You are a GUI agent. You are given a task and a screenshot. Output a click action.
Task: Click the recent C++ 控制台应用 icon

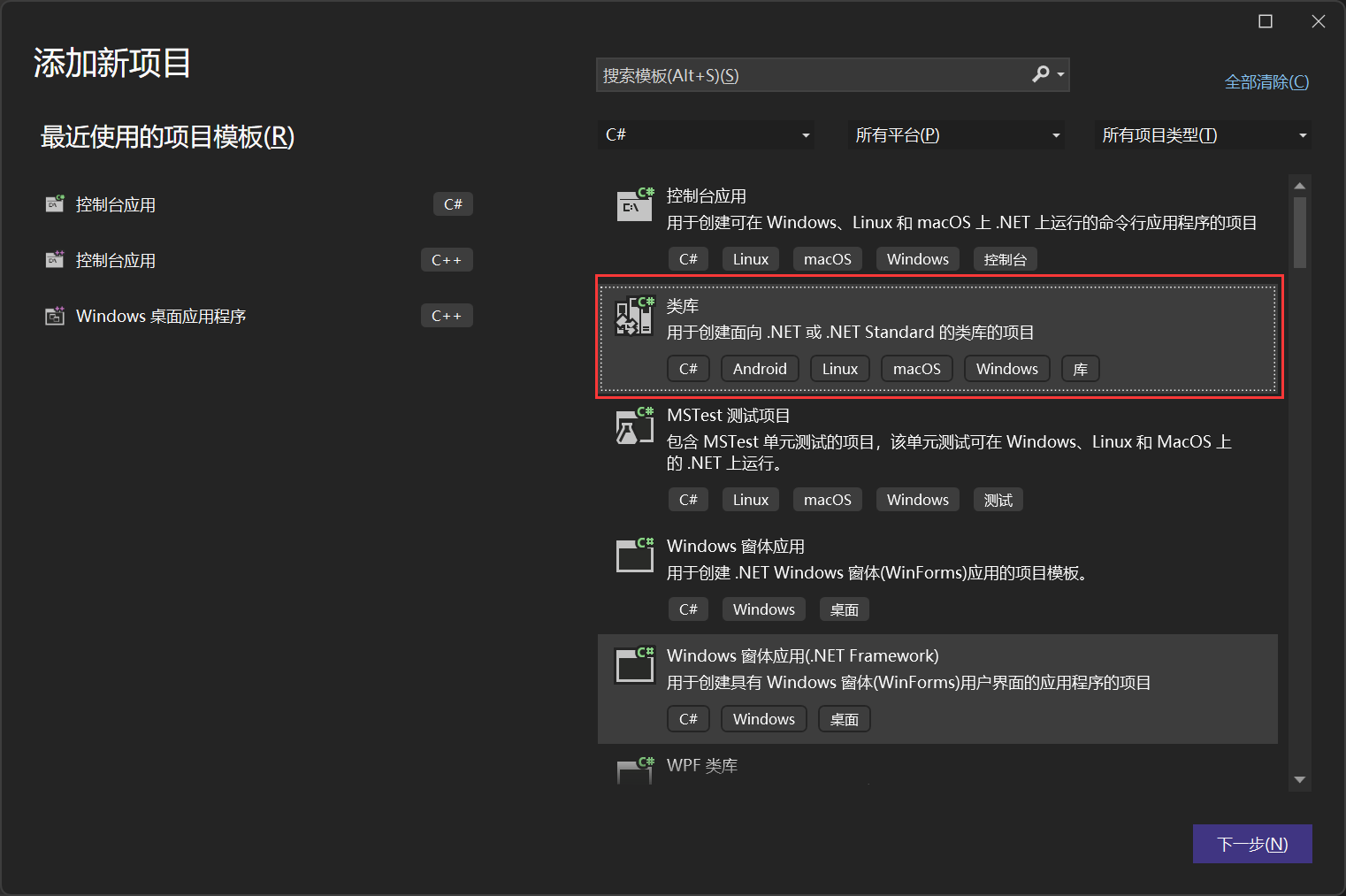click(x=54, y=259)
